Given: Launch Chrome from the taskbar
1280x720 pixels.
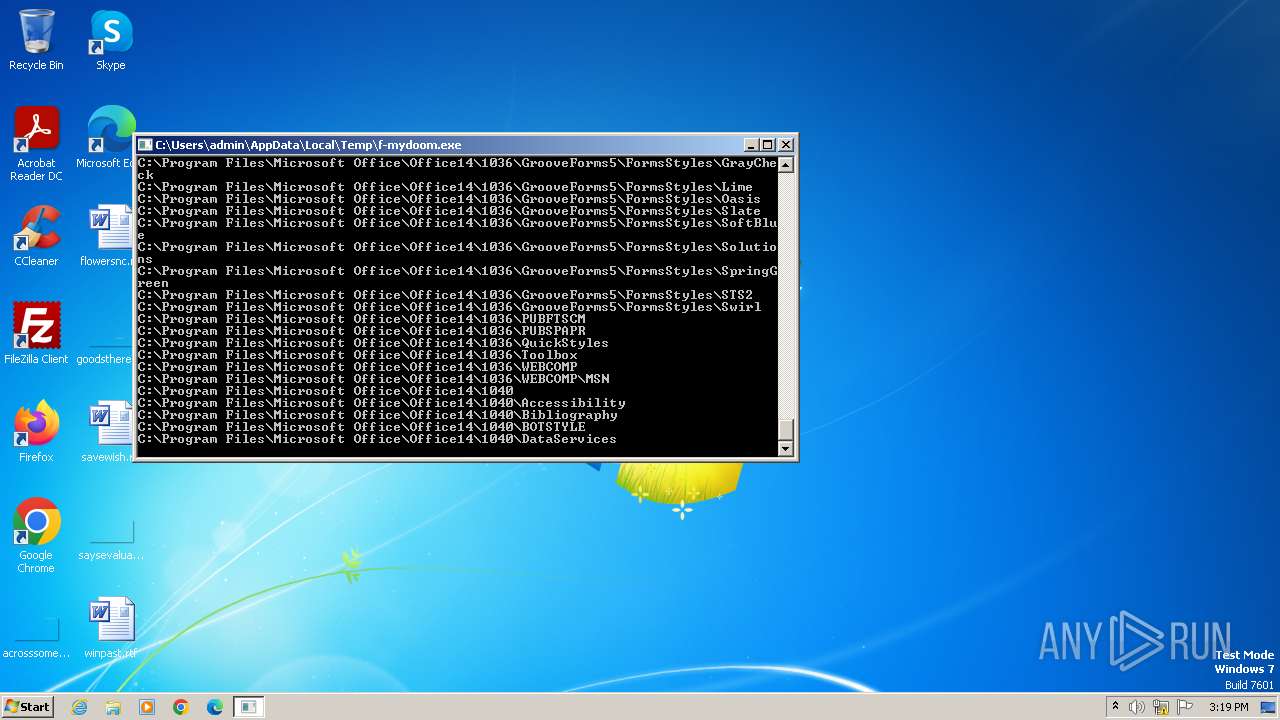Looking at the screenshot, I should point(181,707).
